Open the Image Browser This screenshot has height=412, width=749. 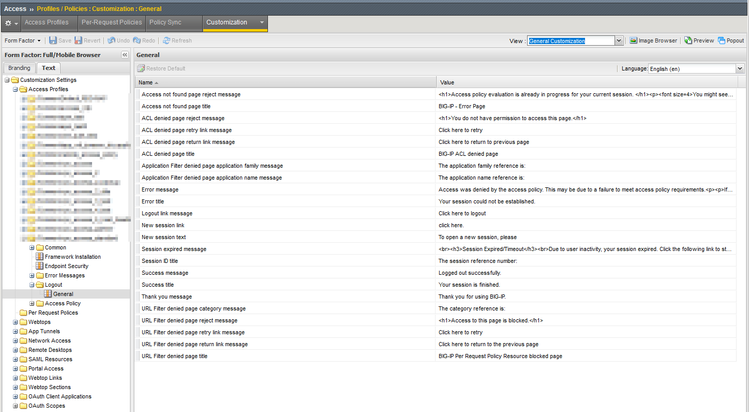[x=655, y=41]
